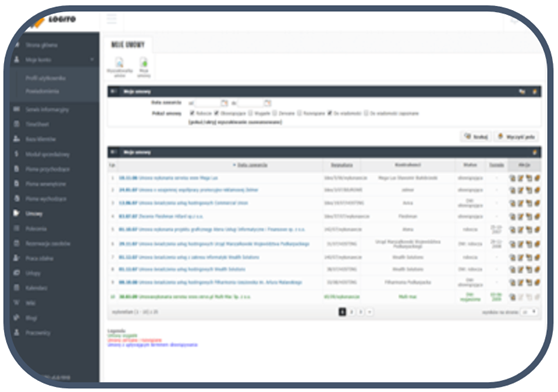
Task: Click the 'do' date input field
Action: [250, 103]
